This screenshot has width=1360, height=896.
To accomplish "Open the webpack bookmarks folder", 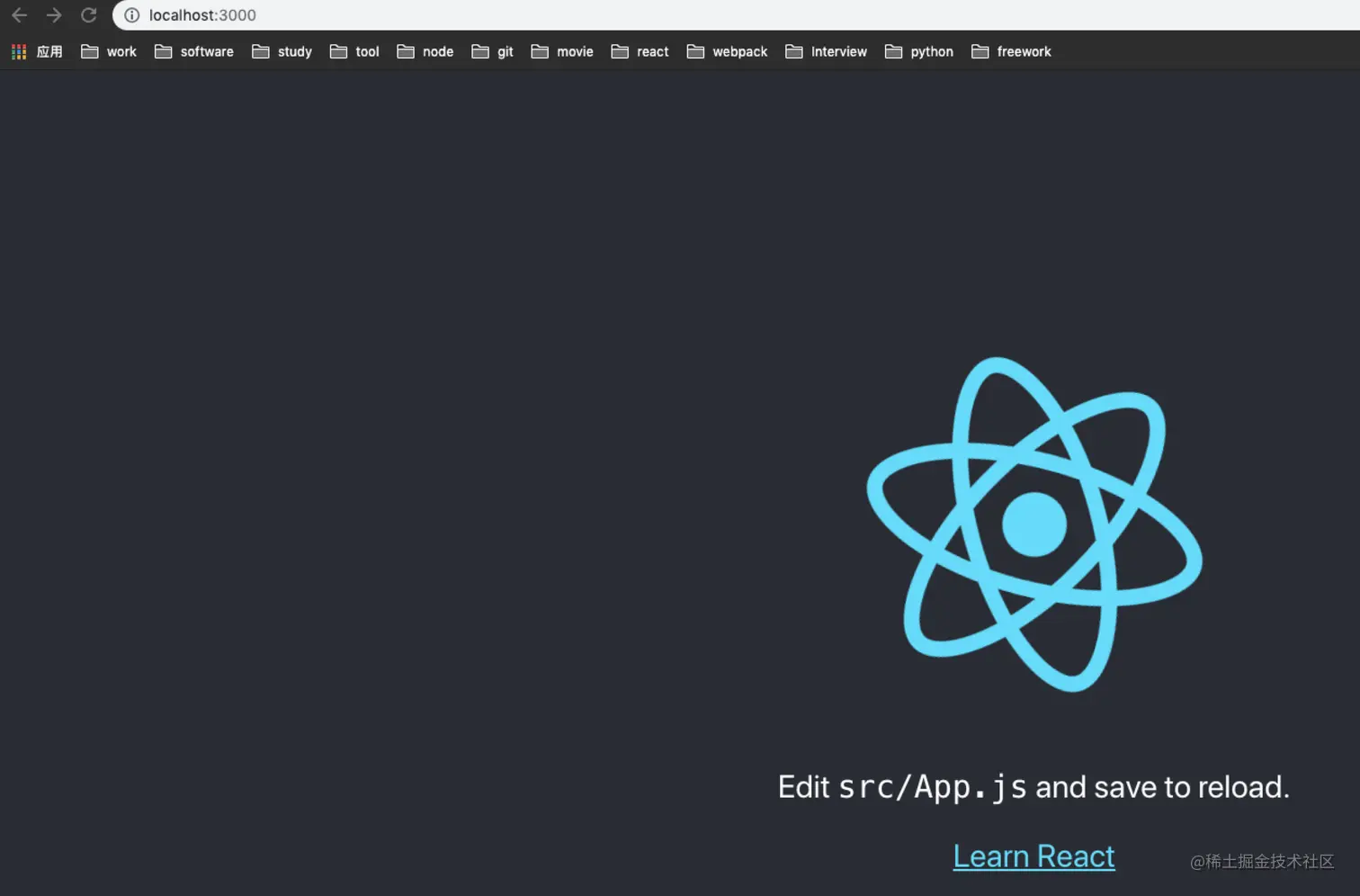I will 727,52.
